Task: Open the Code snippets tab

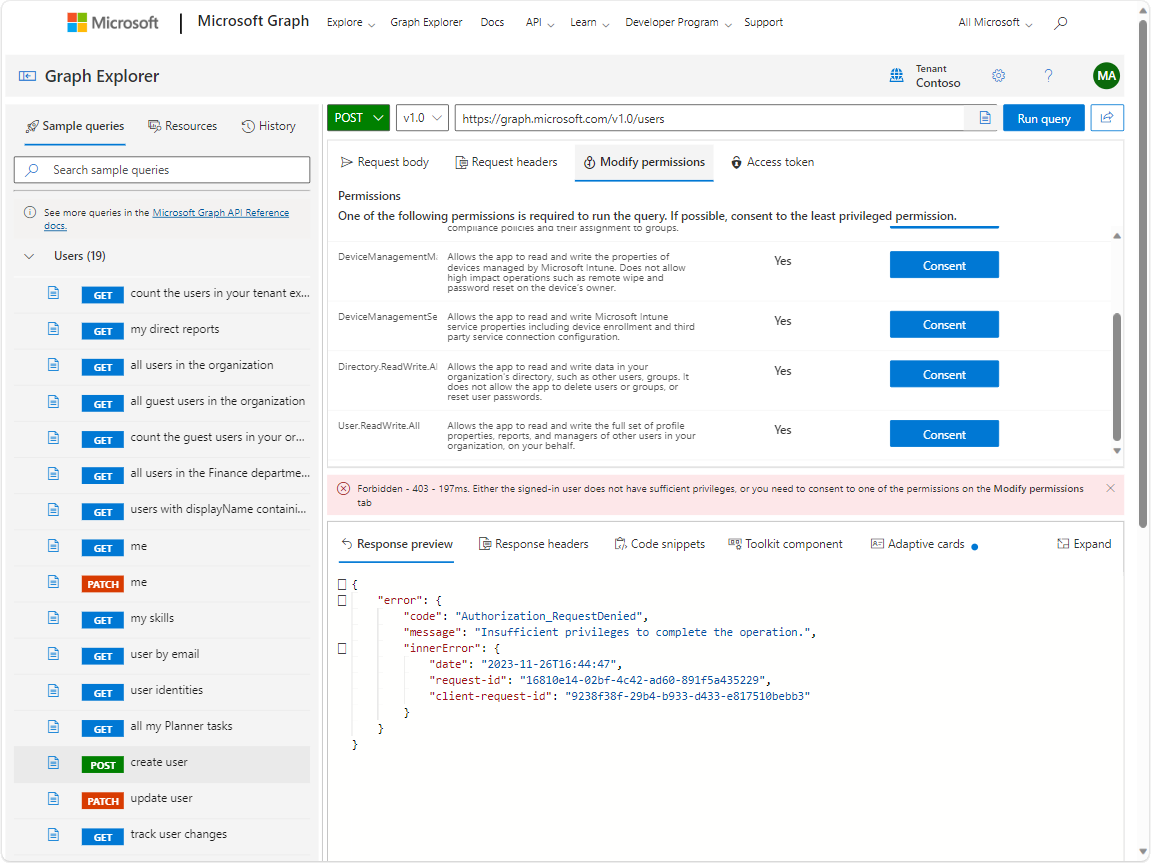Action: [659, 544]
